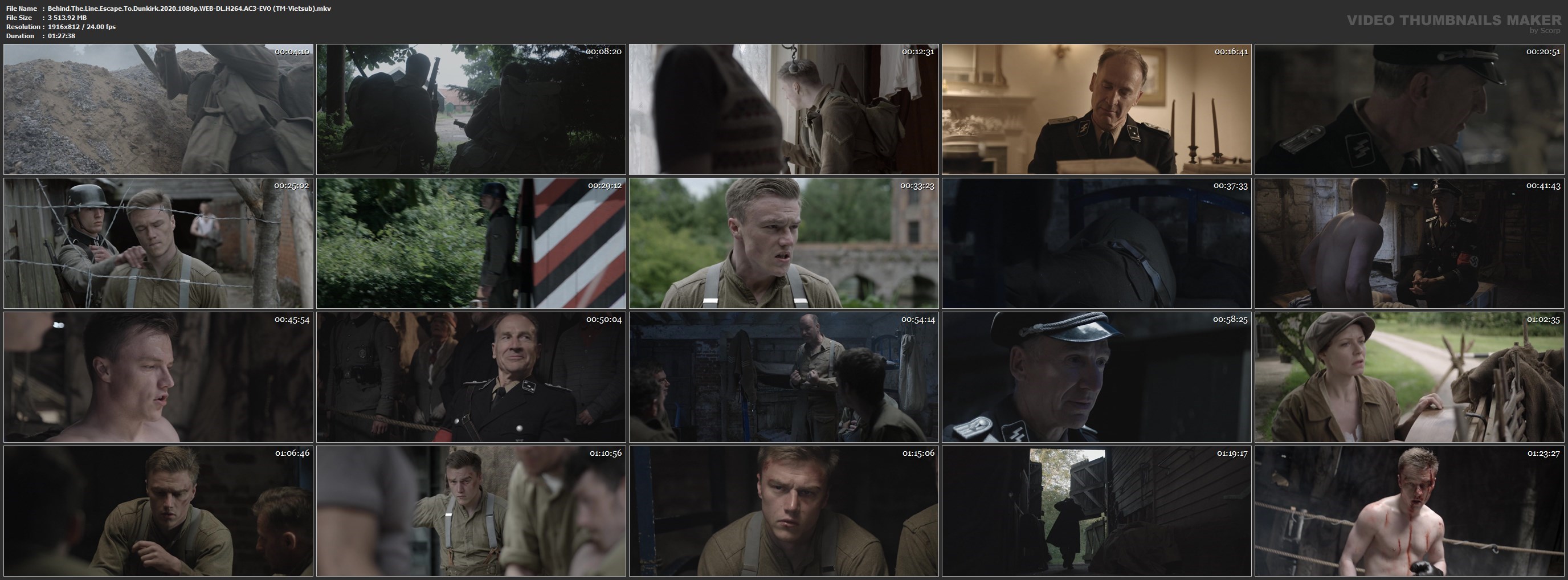Image resolution: width=1568 pixels, height=580 pixels.
Task: Select the thumbnail at 00:54:14
Action: 784,377
